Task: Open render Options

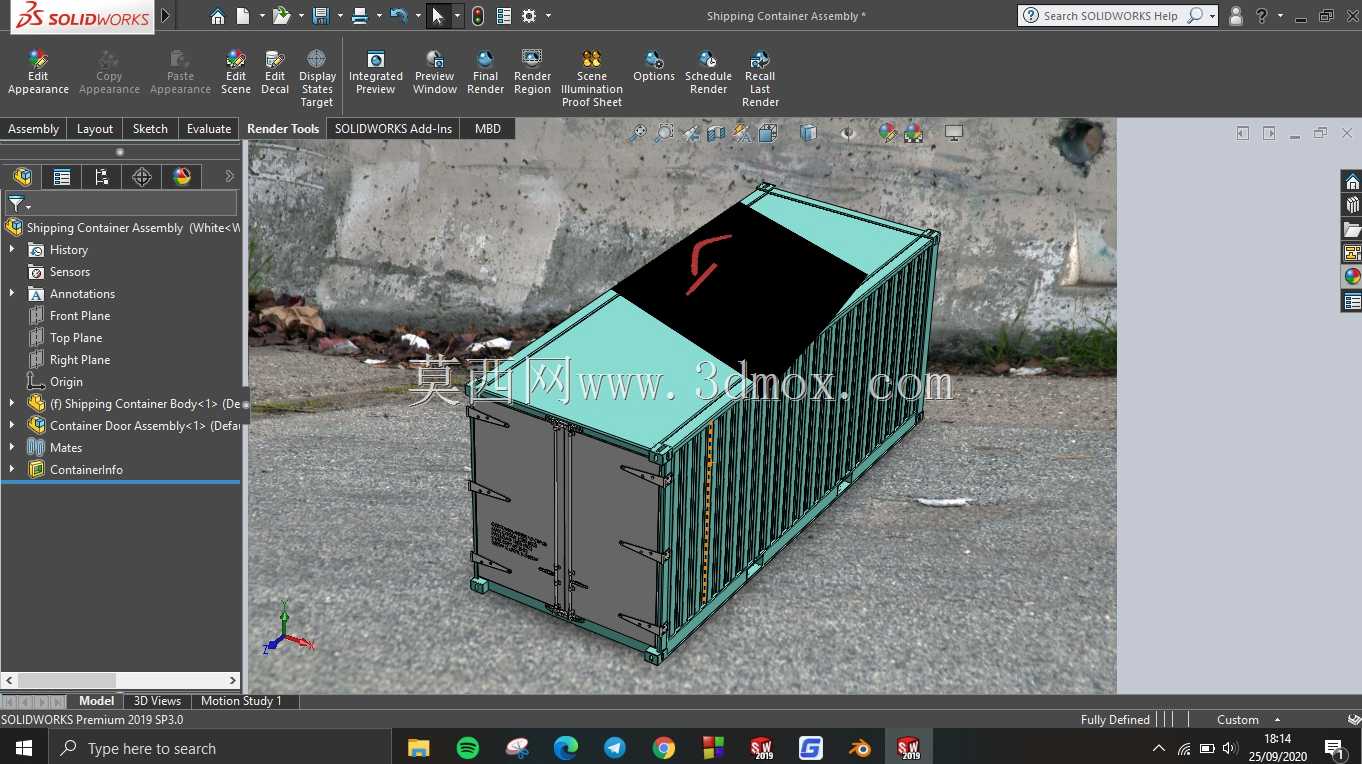Action: tap(654, 67)
